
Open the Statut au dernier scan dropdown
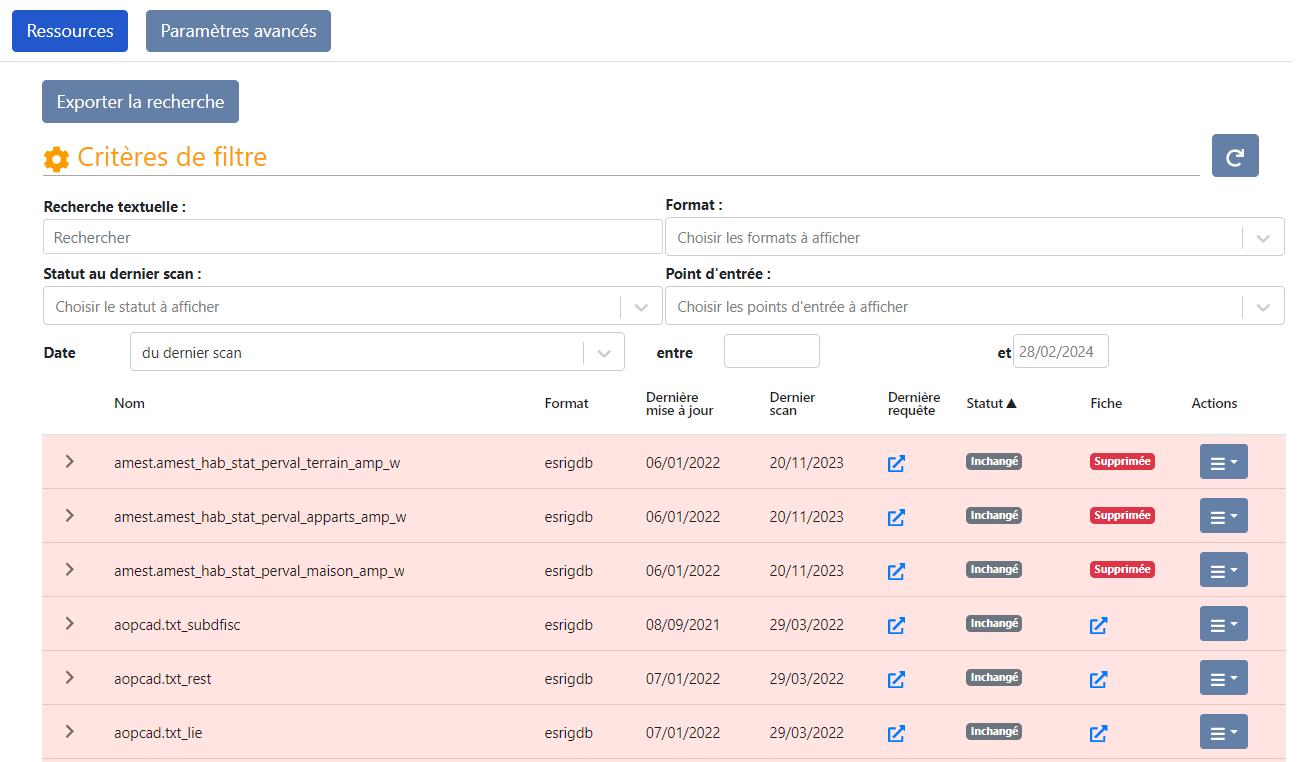tap(353, 306)
